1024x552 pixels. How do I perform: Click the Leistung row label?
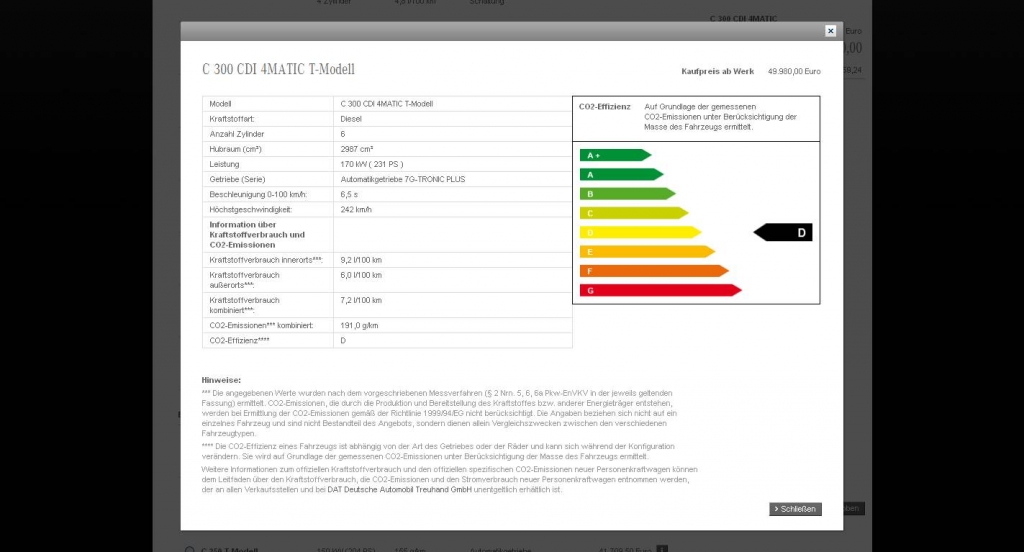point(225,164)
